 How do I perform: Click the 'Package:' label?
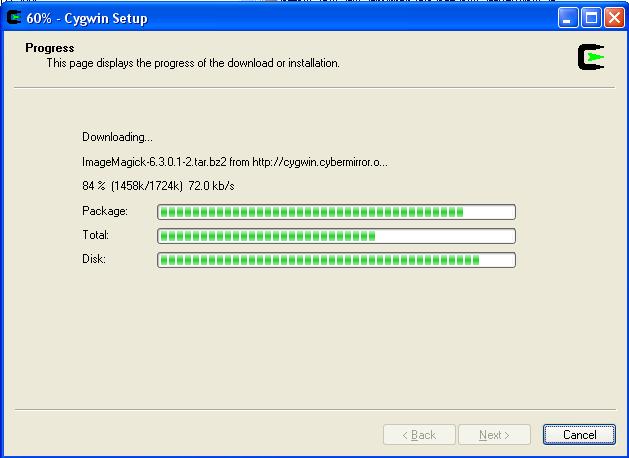pos(105,211)
